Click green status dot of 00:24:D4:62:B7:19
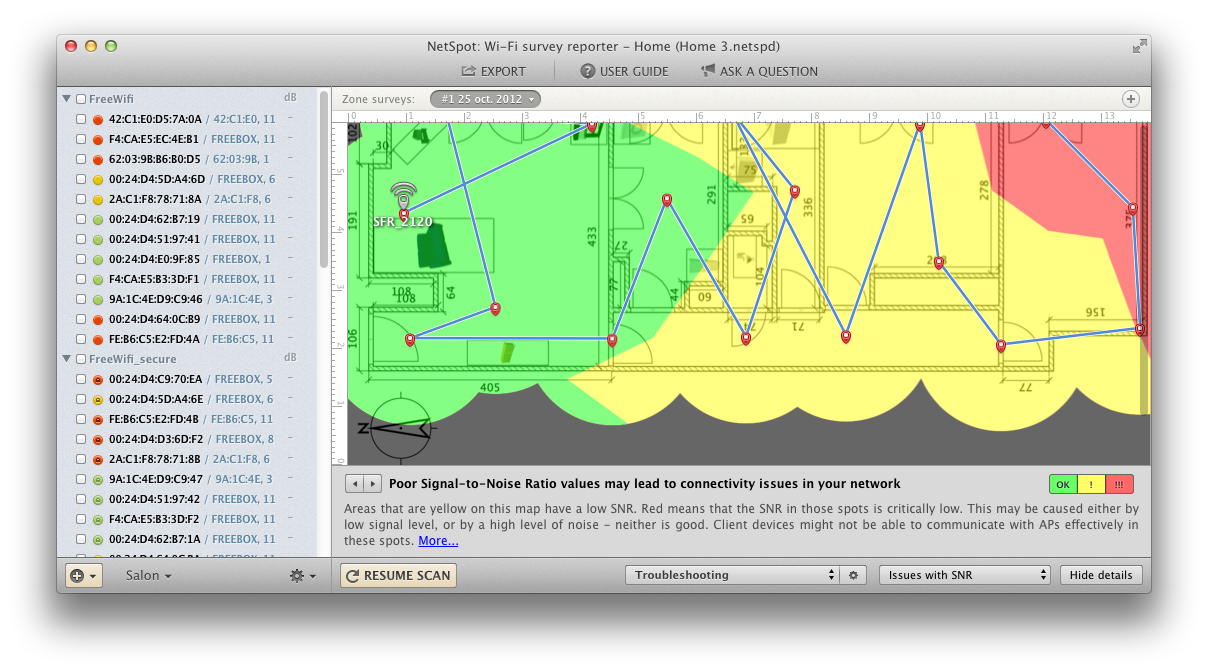The width and height of the screenshot is (1208, 672). pos(98,219)
